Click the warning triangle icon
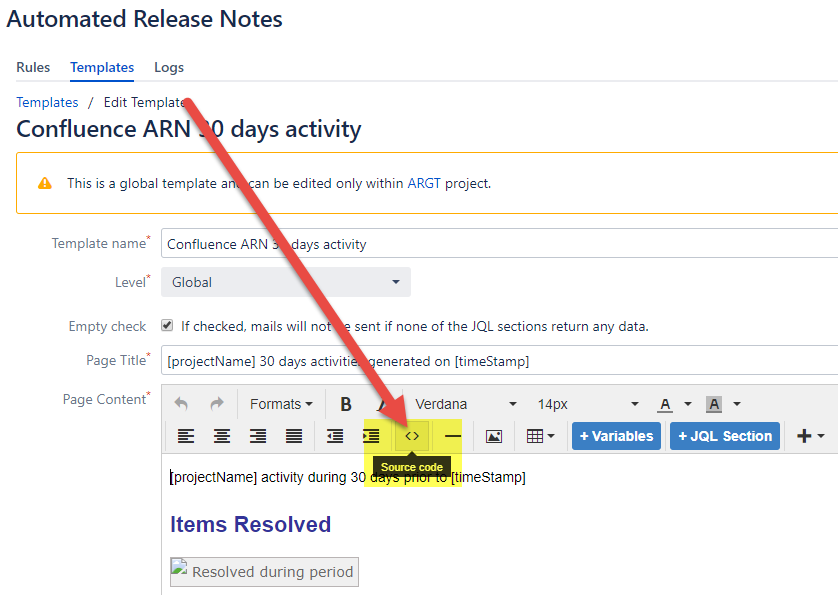 pyautogui.click(x=45, y=183)
